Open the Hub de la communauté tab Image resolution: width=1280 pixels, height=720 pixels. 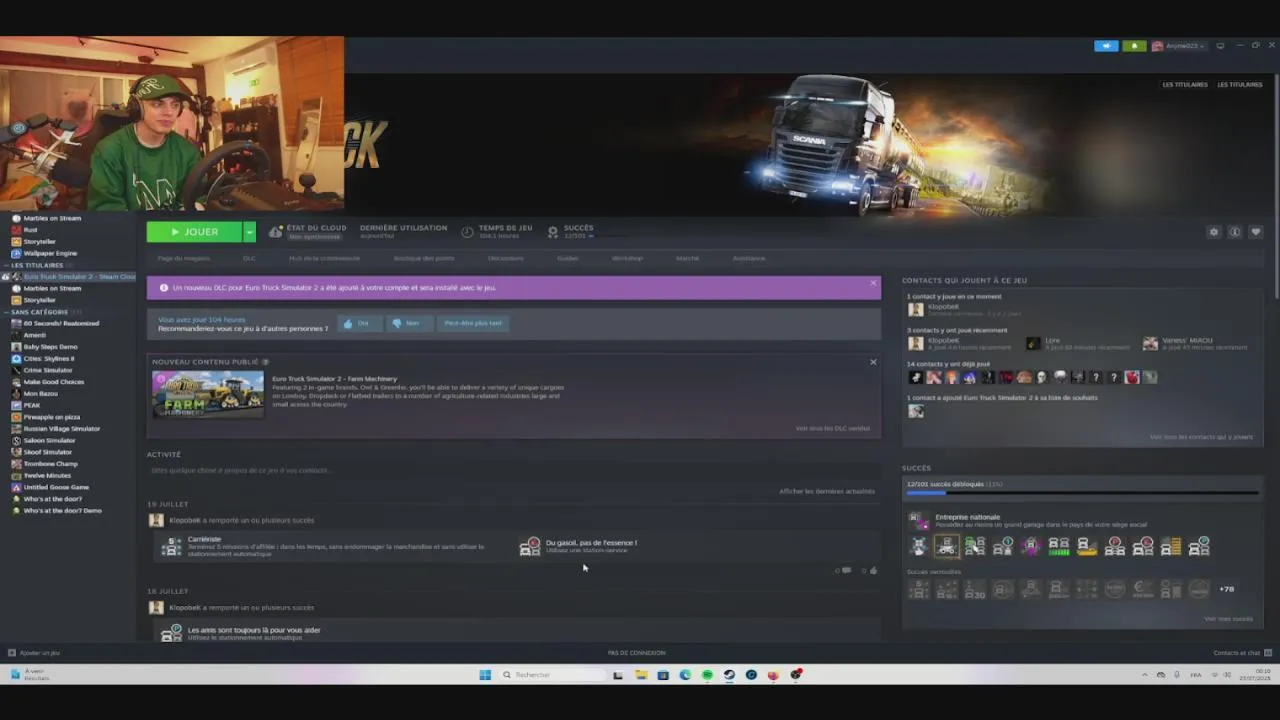[x=324, y=258]
